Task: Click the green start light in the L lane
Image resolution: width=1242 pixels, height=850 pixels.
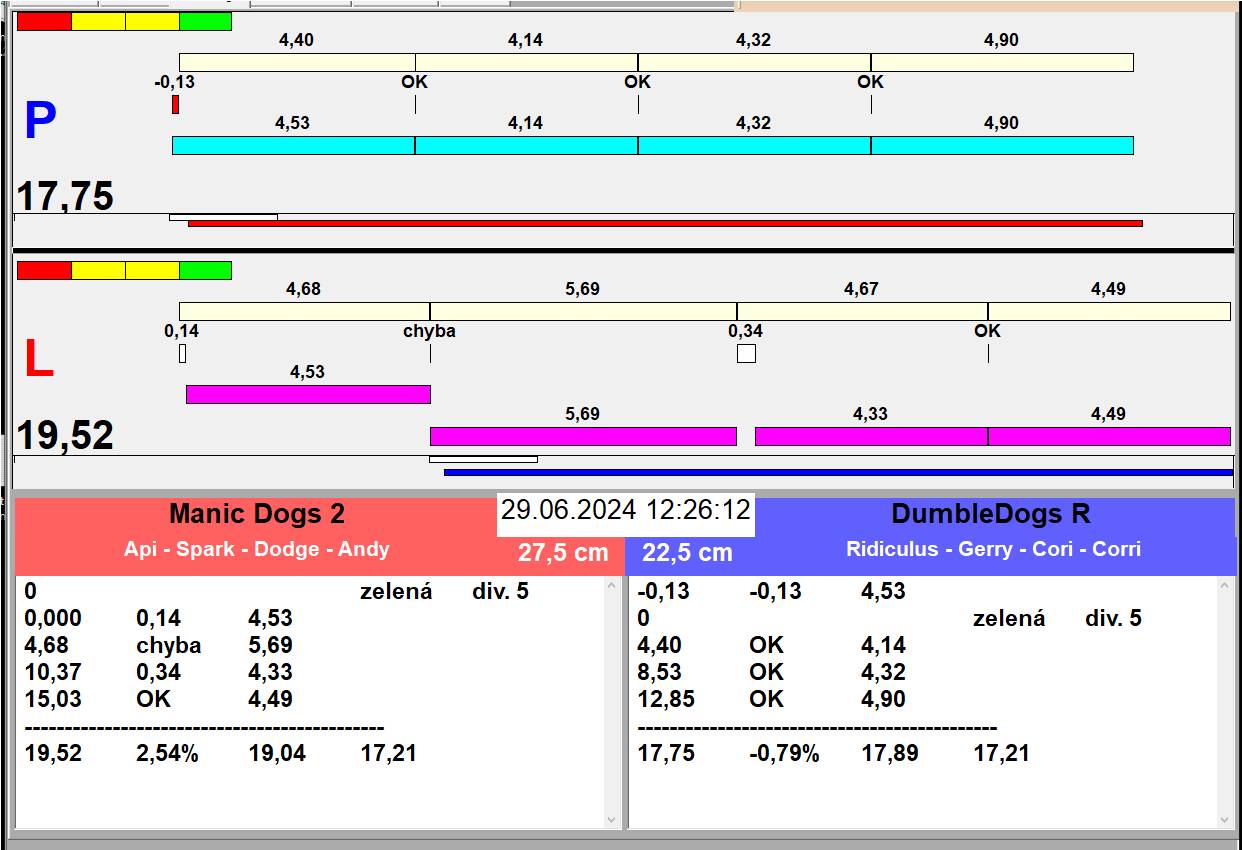Action: [205, 270]
